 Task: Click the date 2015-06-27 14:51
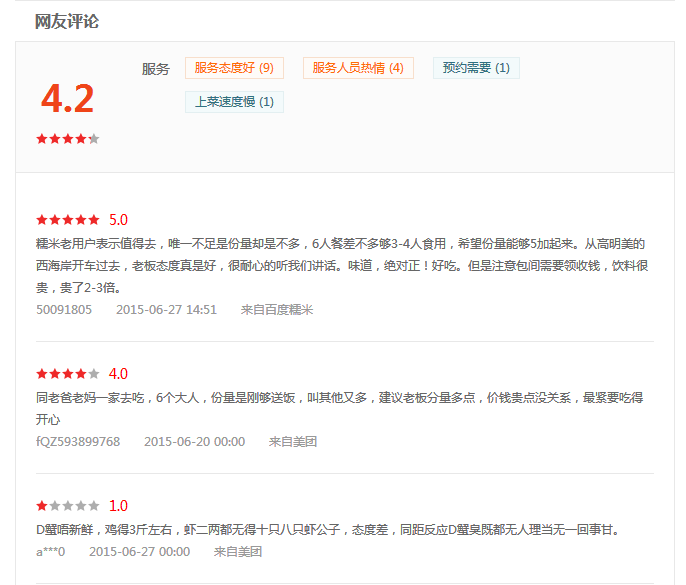pos(166,310)
